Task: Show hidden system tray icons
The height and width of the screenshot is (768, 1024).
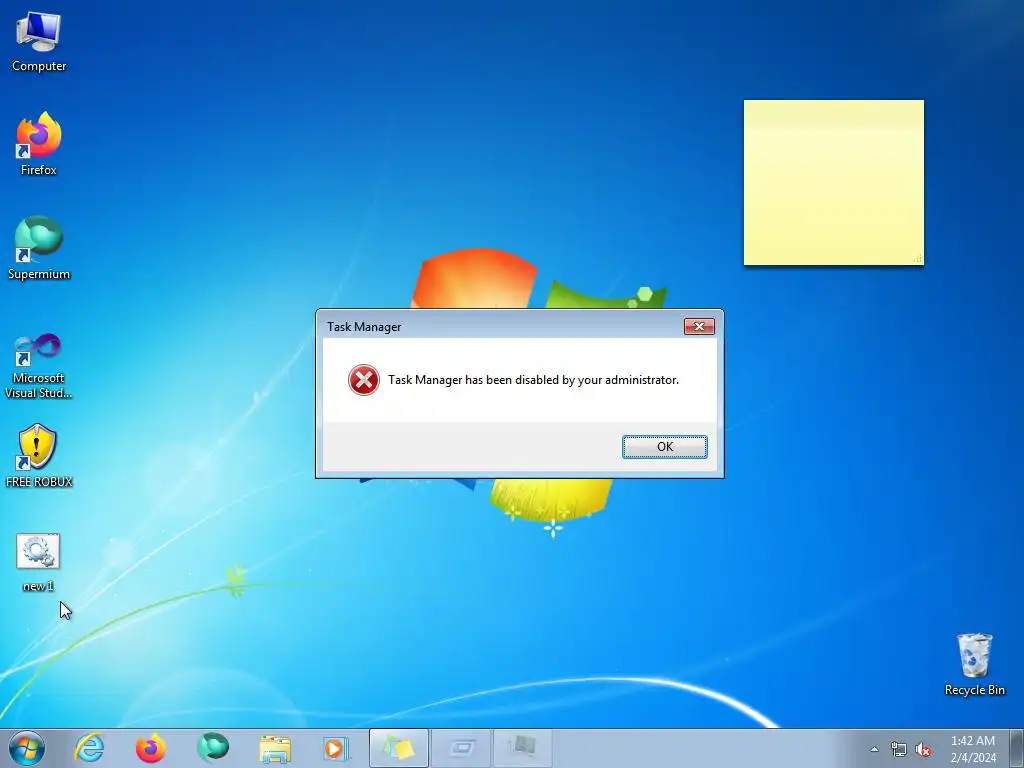Action: coord(874,749)
